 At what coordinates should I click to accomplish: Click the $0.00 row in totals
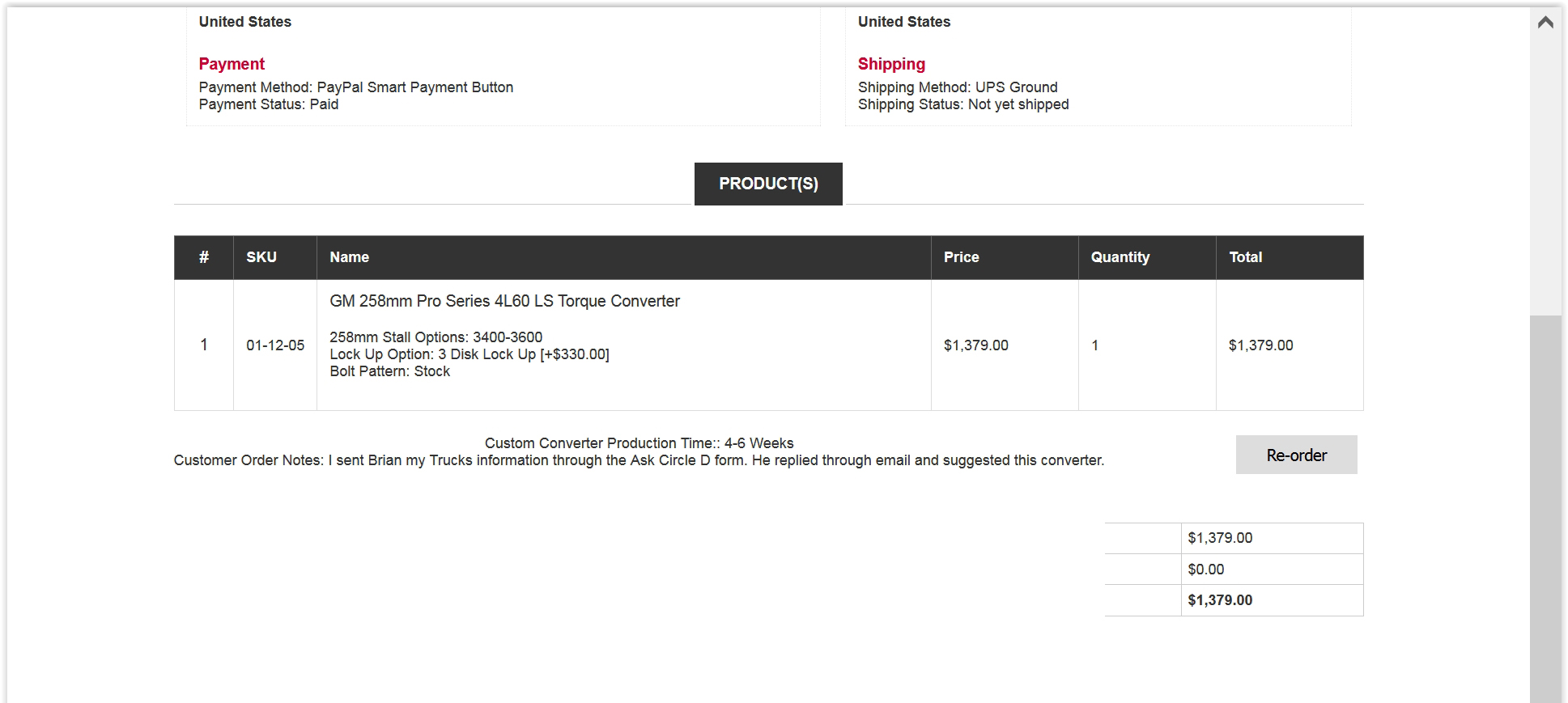click(1234, 570)
